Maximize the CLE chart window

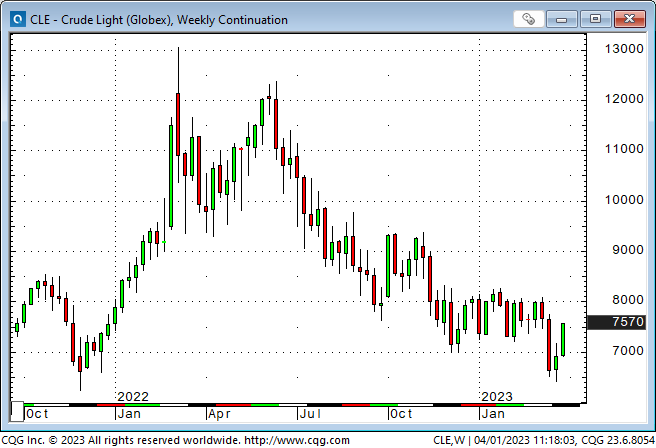(595, 19)
